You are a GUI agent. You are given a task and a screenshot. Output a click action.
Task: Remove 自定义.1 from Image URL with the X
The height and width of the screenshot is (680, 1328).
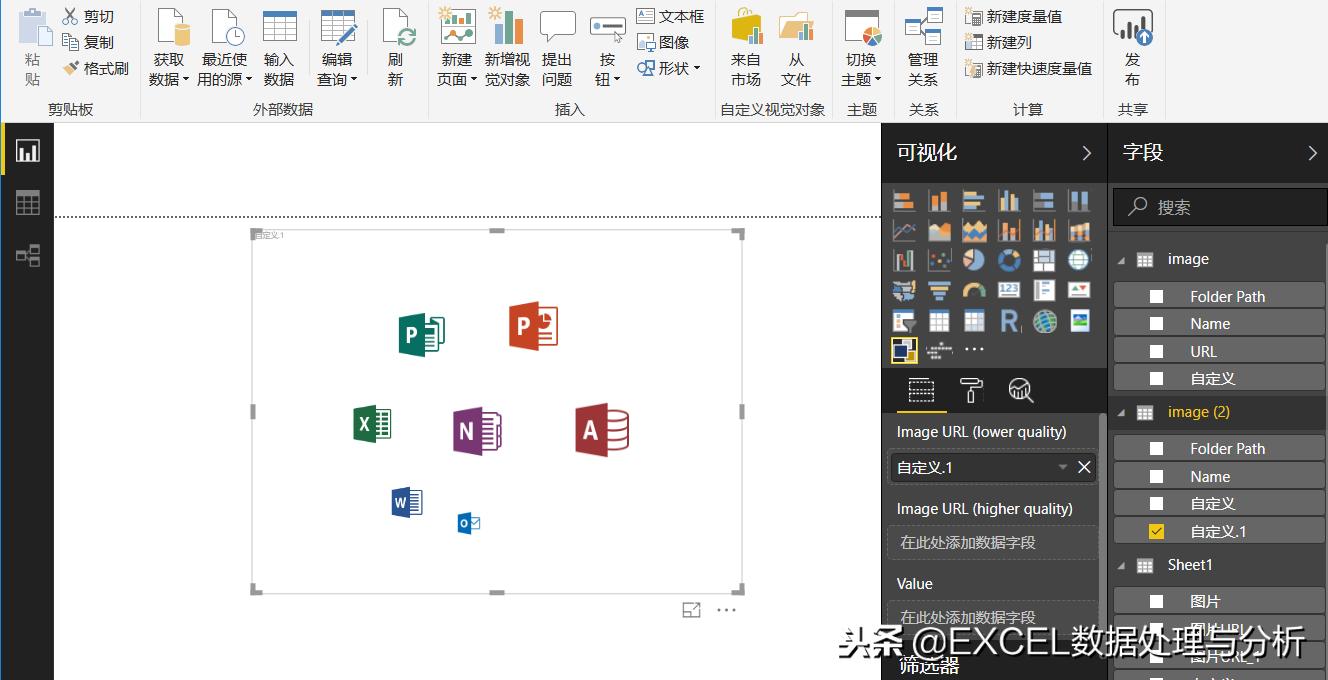(1083, 467)
